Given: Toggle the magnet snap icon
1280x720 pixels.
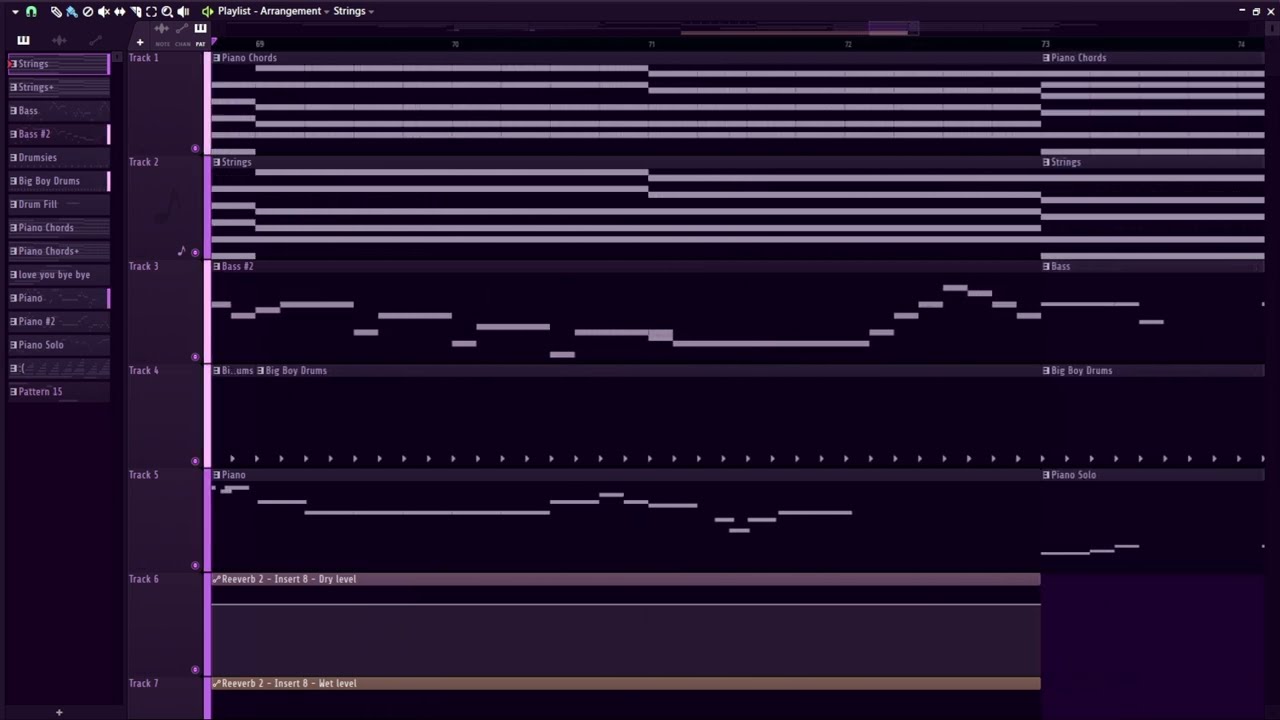Looking at the screenshot, I should pos(31,11).
